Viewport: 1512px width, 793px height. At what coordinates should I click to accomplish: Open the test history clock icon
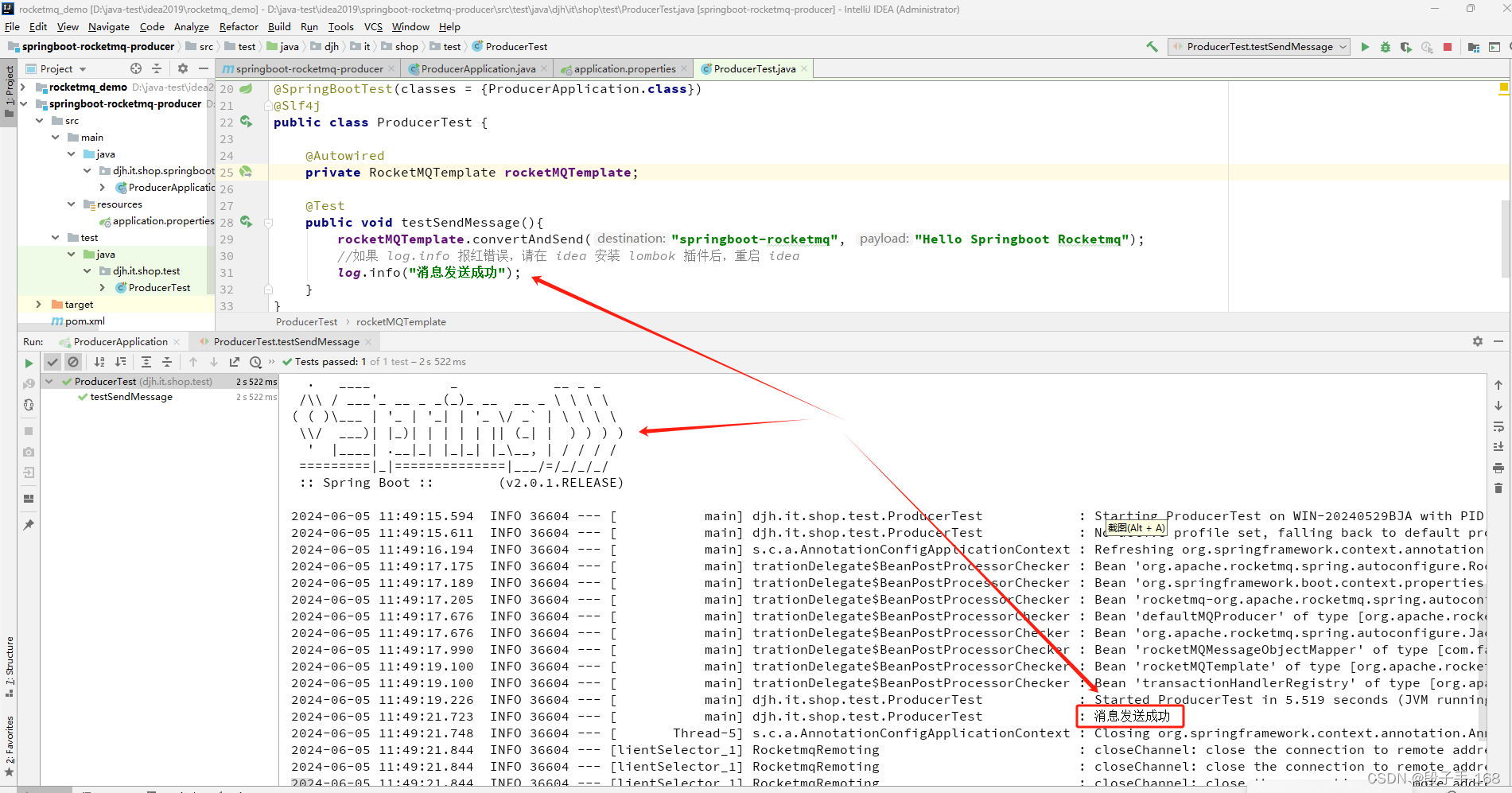point(255,362)
